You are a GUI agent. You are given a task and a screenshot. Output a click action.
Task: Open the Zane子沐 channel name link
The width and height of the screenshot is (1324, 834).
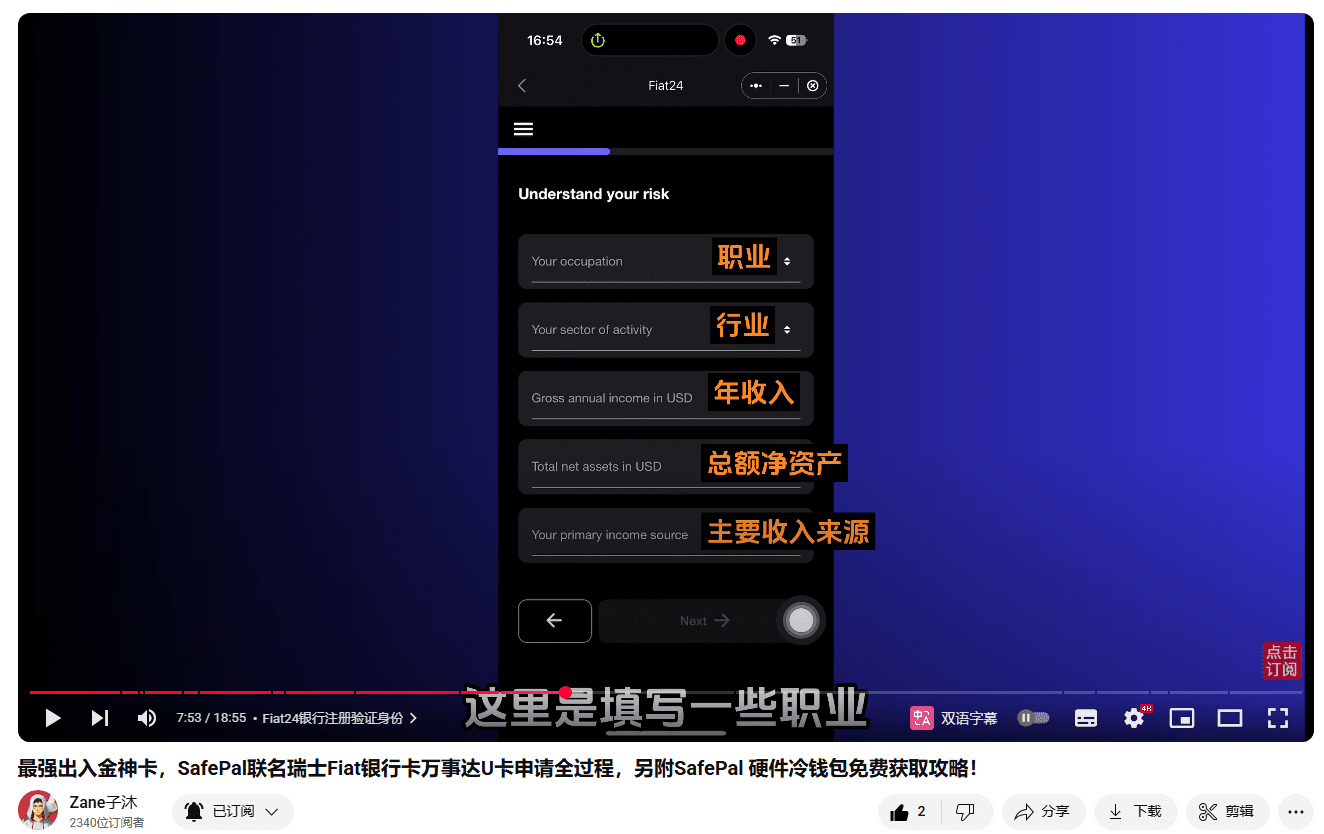(x=103, y=802)
